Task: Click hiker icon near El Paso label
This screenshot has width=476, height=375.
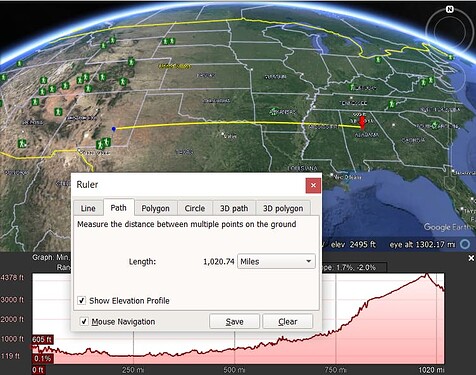Action: [100, 144]
